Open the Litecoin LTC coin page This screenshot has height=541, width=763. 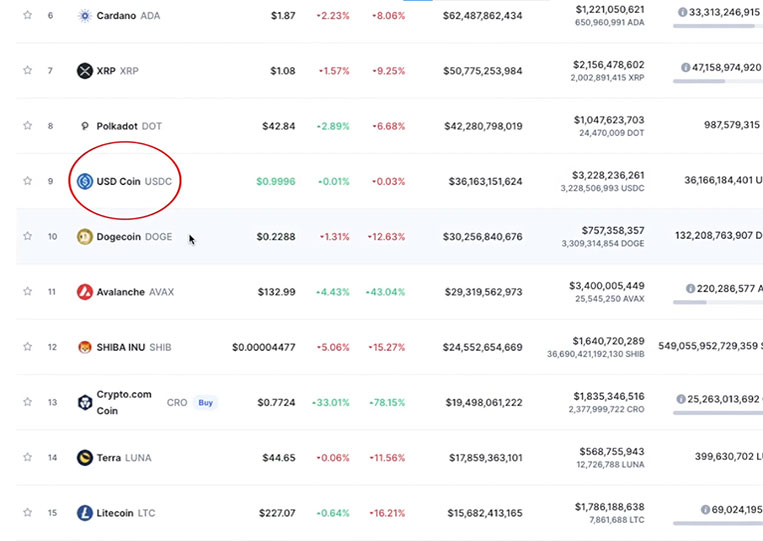pos(126,513)
